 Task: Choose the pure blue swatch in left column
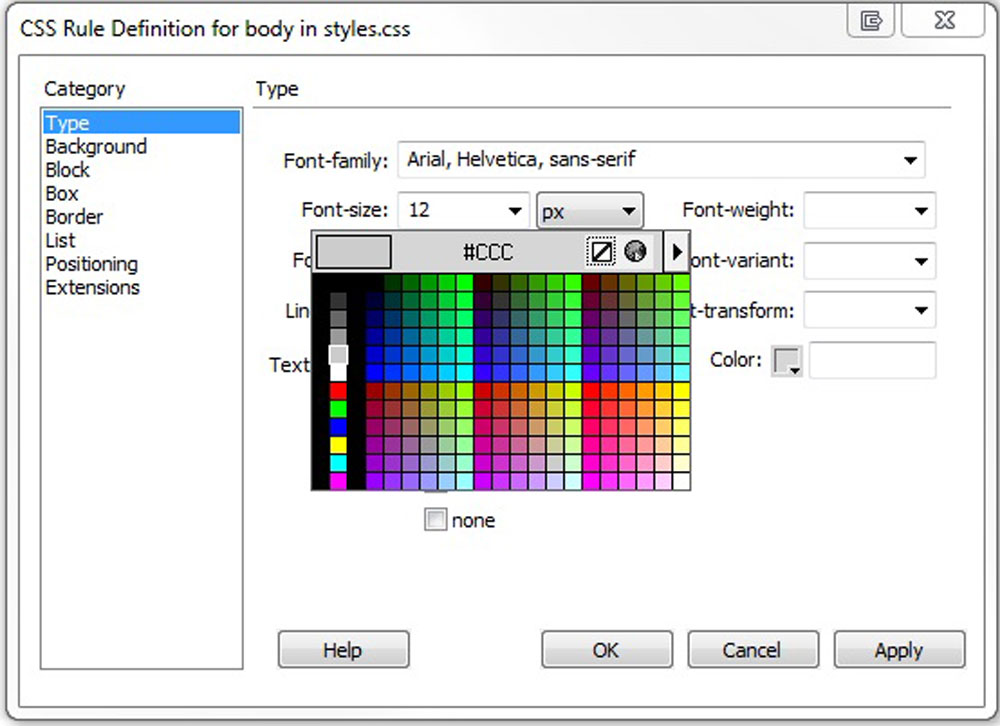(338, 426)
